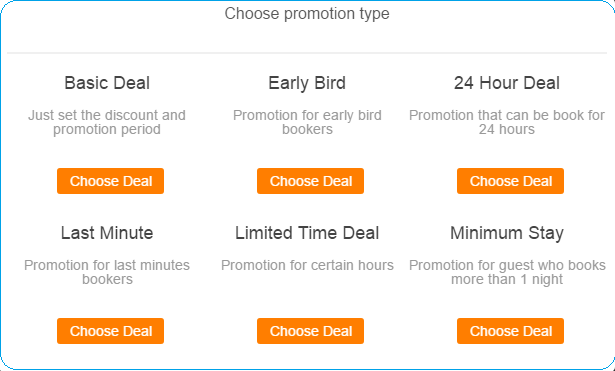Viewport: 615px width, 371px height.
Task: Click the more than 1 night description
Action: [x=507, y=272]
